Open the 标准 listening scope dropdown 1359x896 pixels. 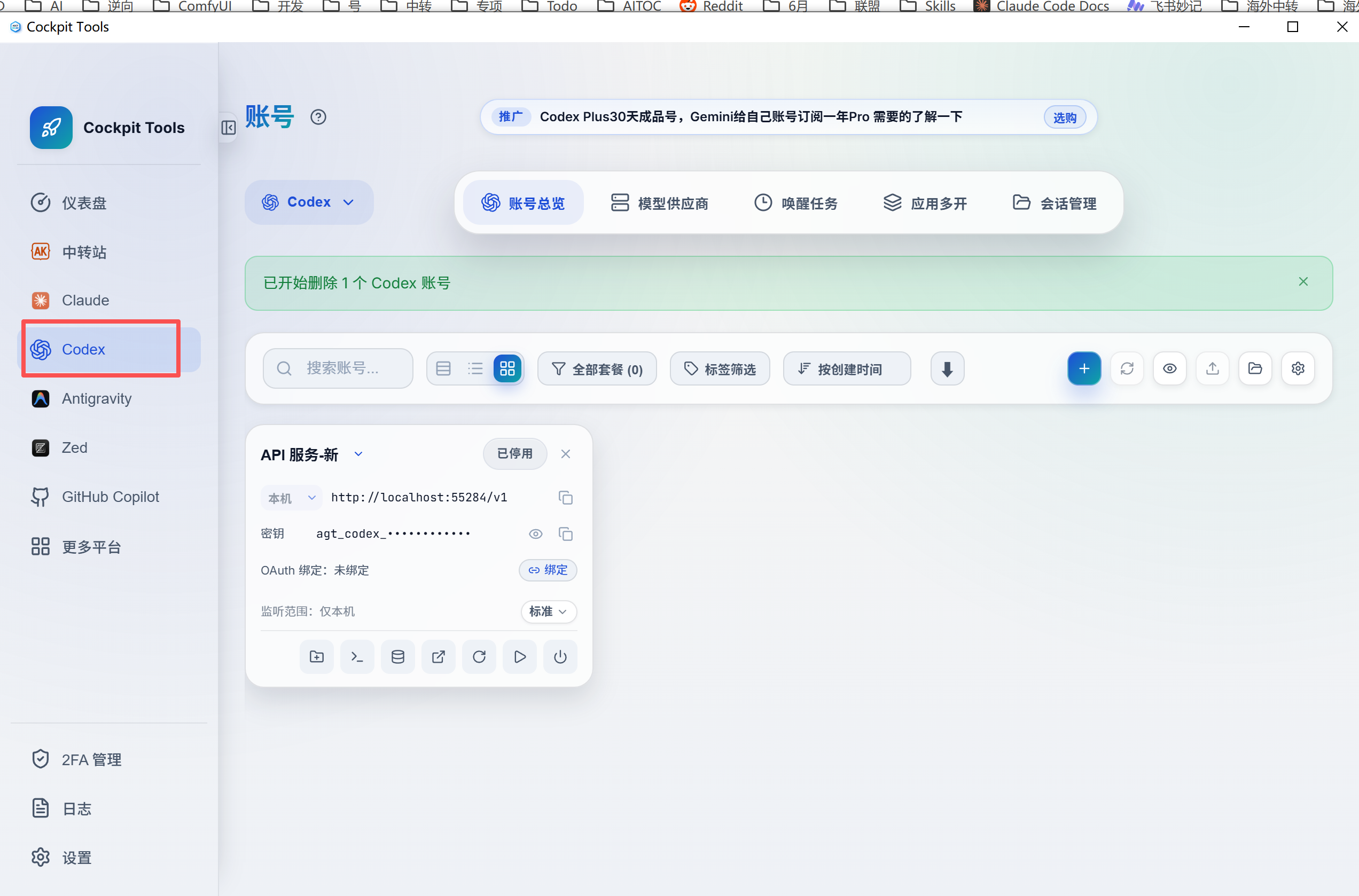549,611
